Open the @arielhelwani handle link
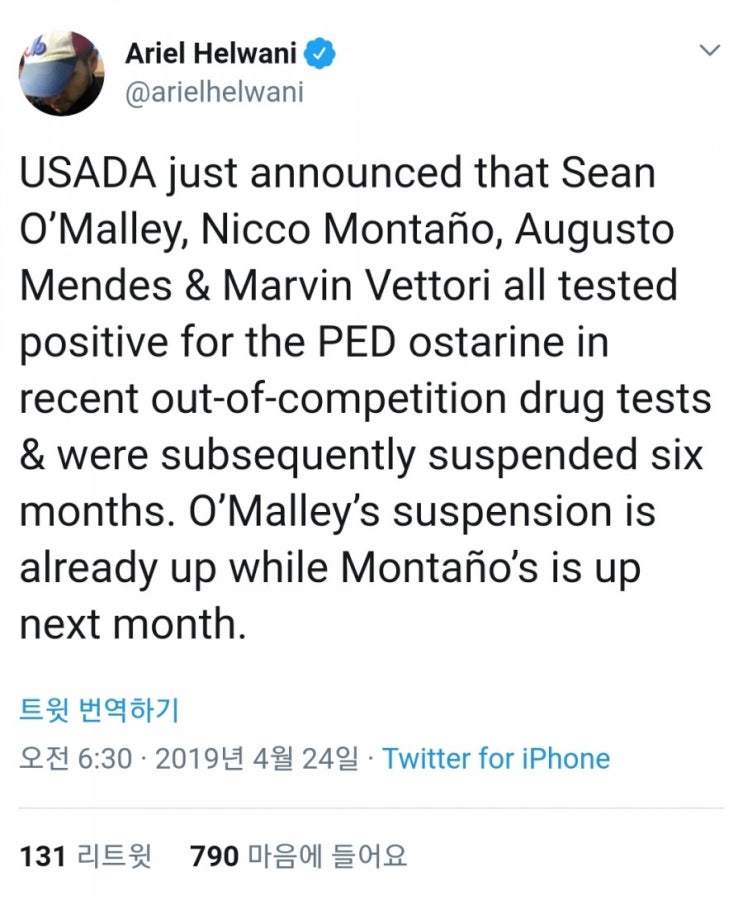 tap(214, 93)
